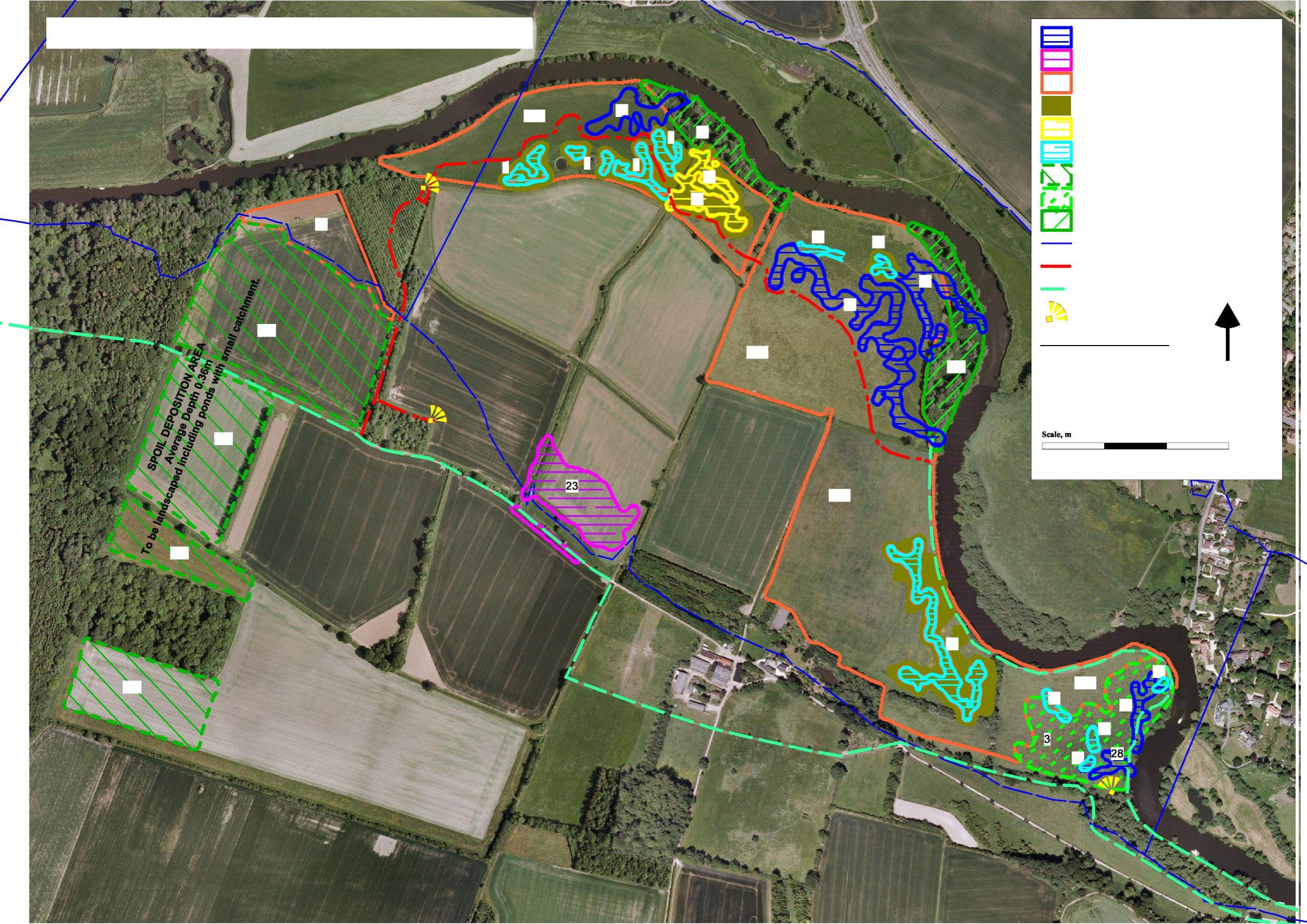Click the blue hatched legend symbol
The image size is (1307, 924).
[x=1057, y=37]
